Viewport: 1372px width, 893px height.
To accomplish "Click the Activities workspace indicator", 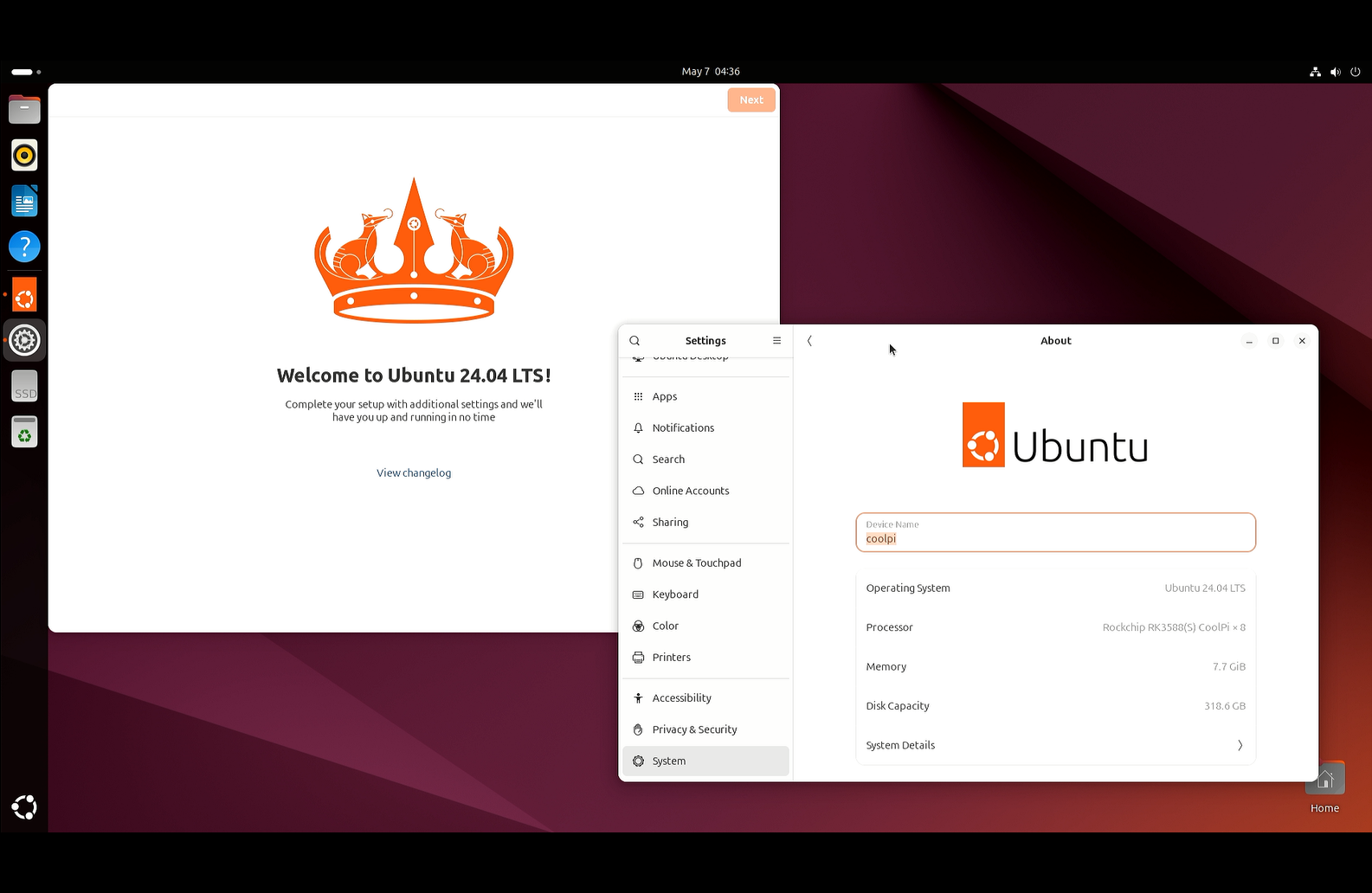I will pos(26,72).
